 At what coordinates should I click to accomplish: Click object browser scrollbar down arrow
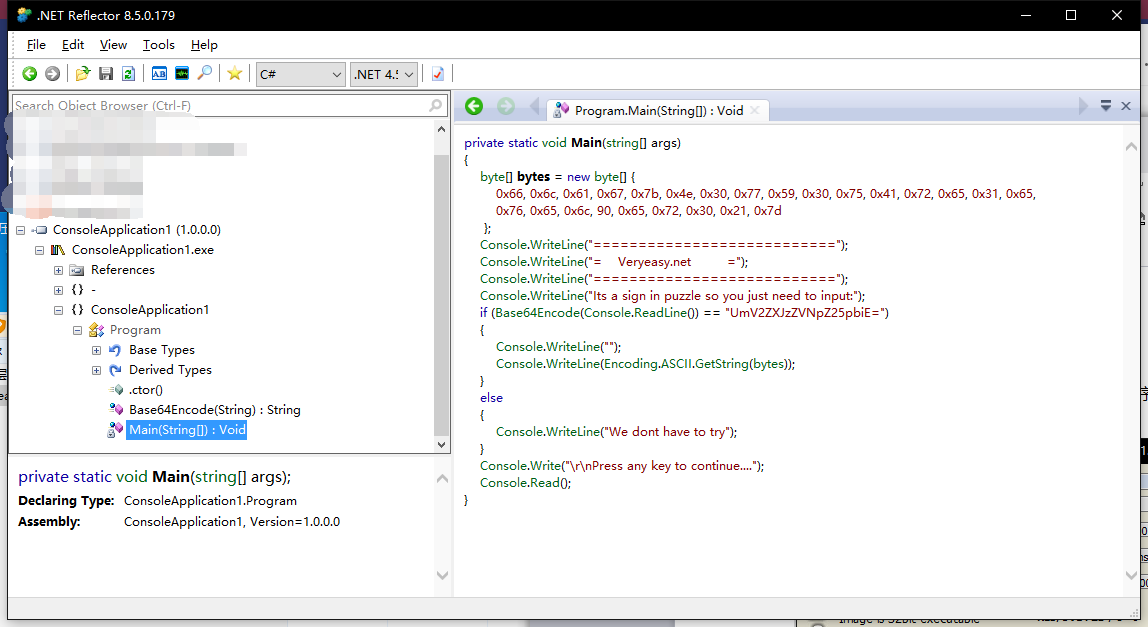[441, 445]
